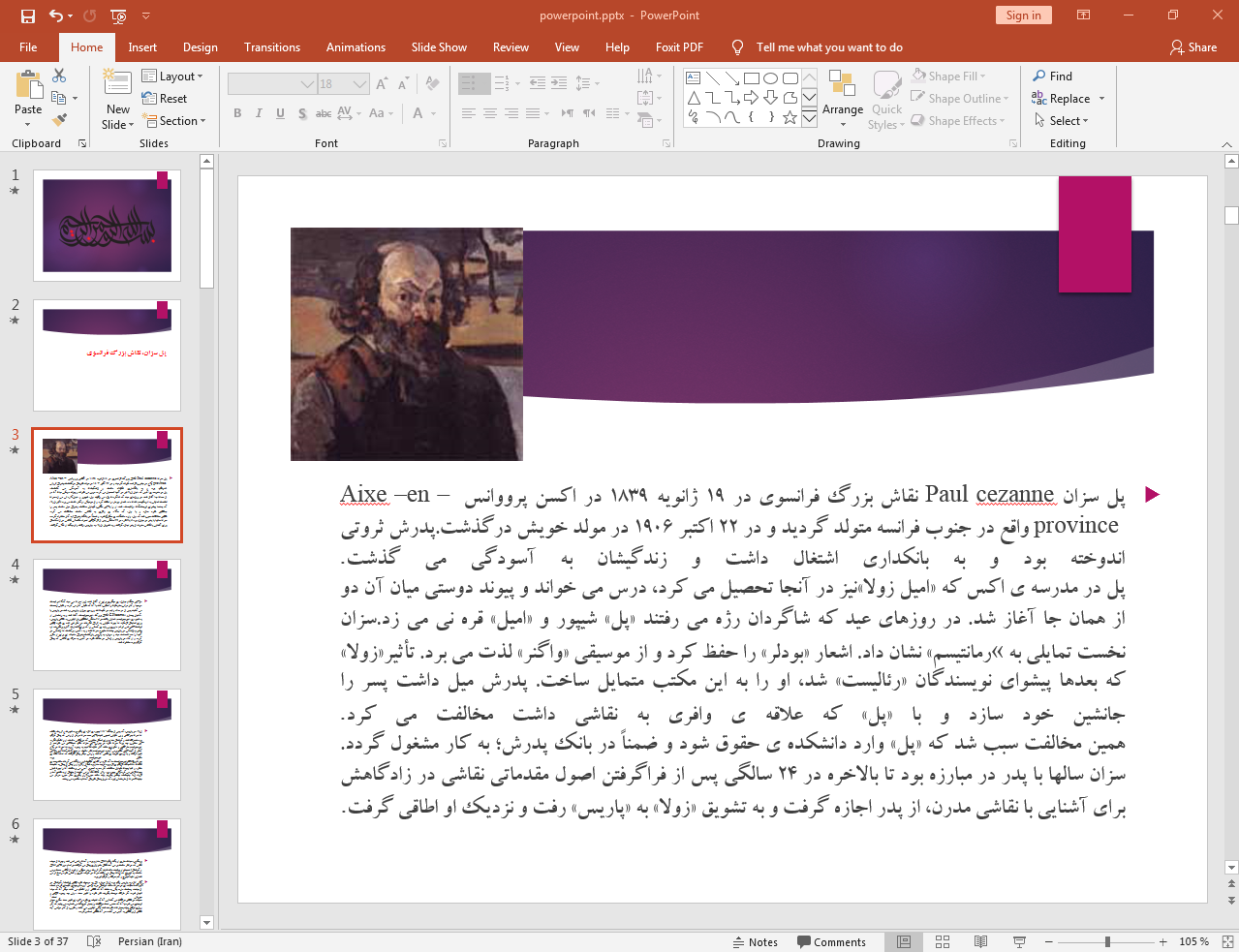Screen dimensions: 1239x952
Task: Undo the last action
Action: click(56, 15)
